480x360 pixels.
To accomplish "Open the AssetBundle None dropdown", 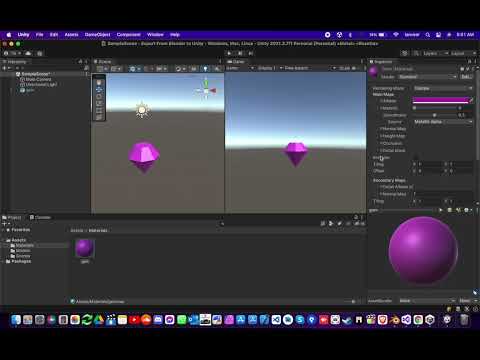I will [428, 301].
